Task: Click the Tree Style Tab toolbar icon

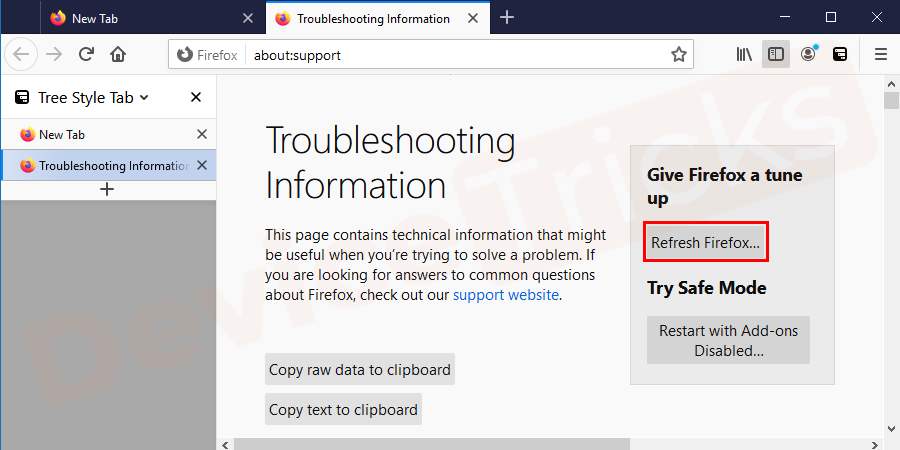Action: 840,55
